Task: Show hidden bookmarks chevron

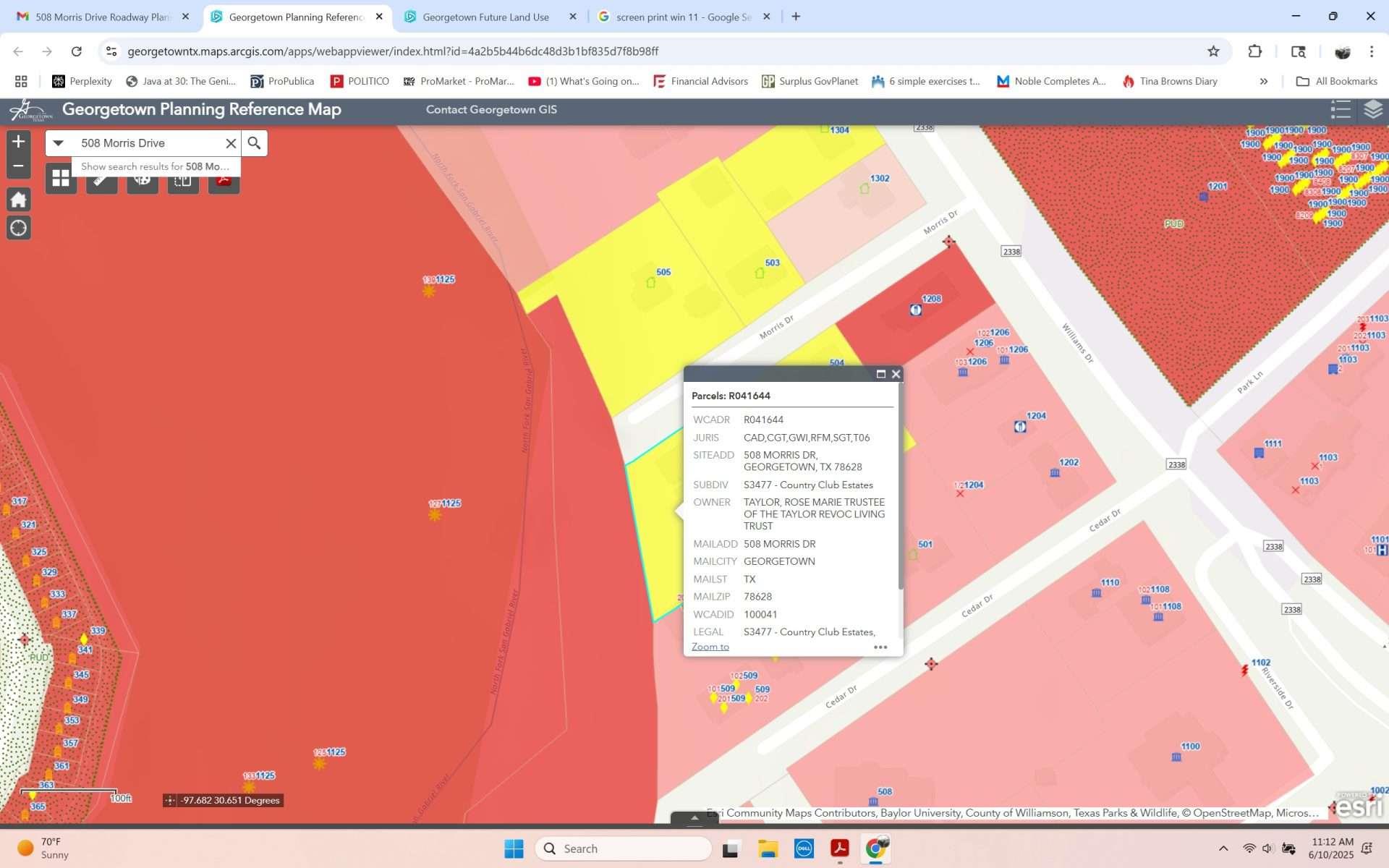Action: 1263,82
